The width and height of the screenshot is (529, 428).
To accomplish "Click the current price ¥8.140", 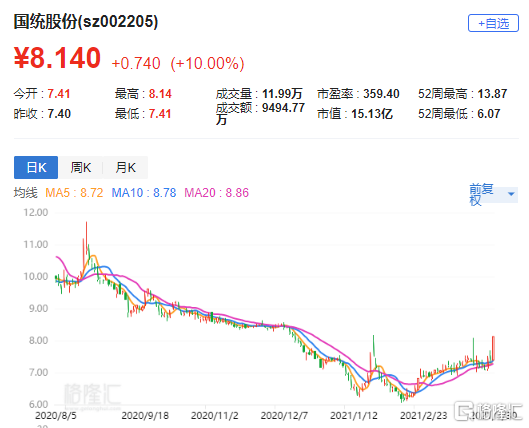I will [57, 58].
